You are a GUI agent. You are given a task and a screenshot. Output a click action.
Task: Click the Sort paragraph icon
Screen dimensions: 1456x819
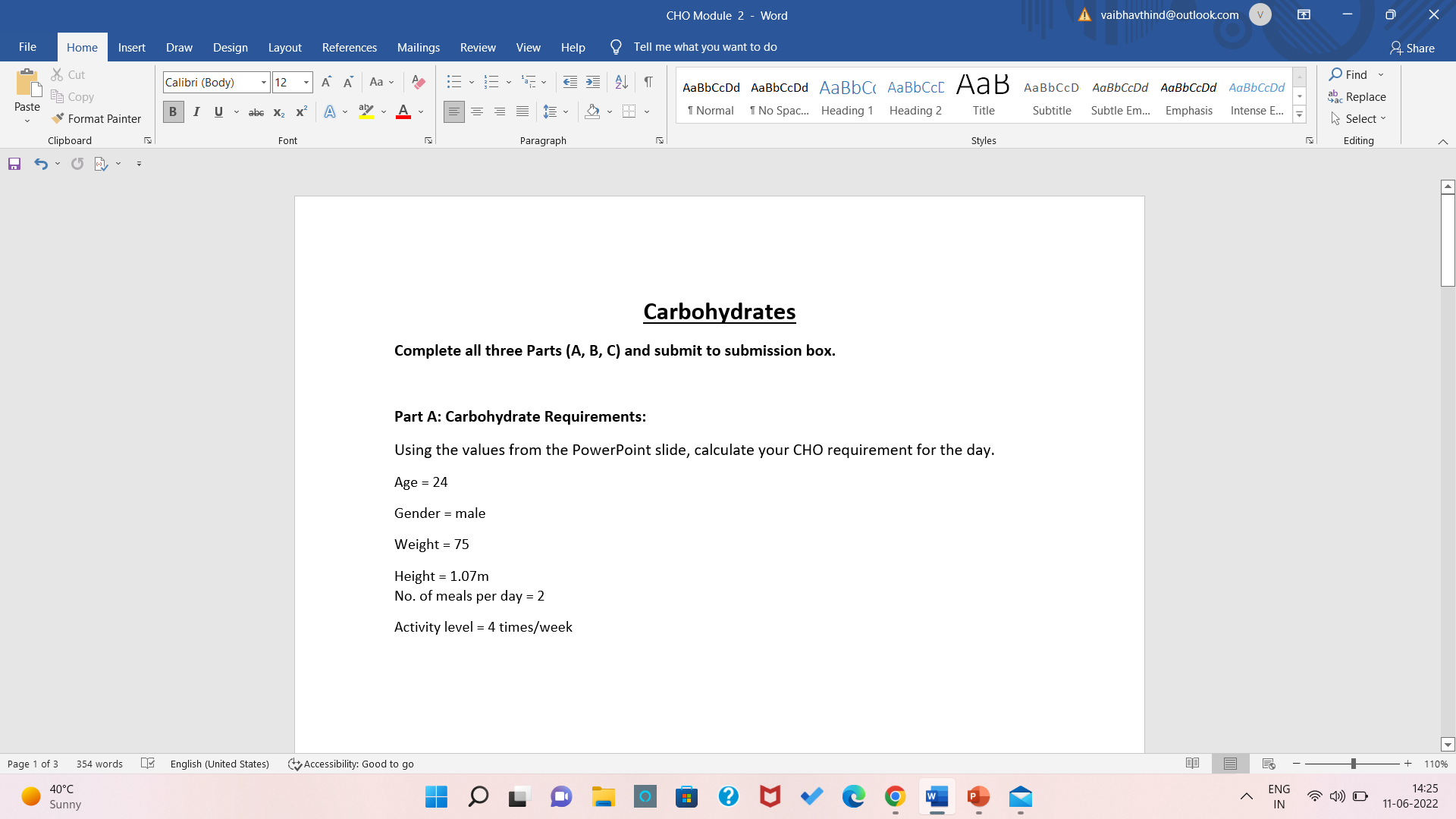(621, 82)
